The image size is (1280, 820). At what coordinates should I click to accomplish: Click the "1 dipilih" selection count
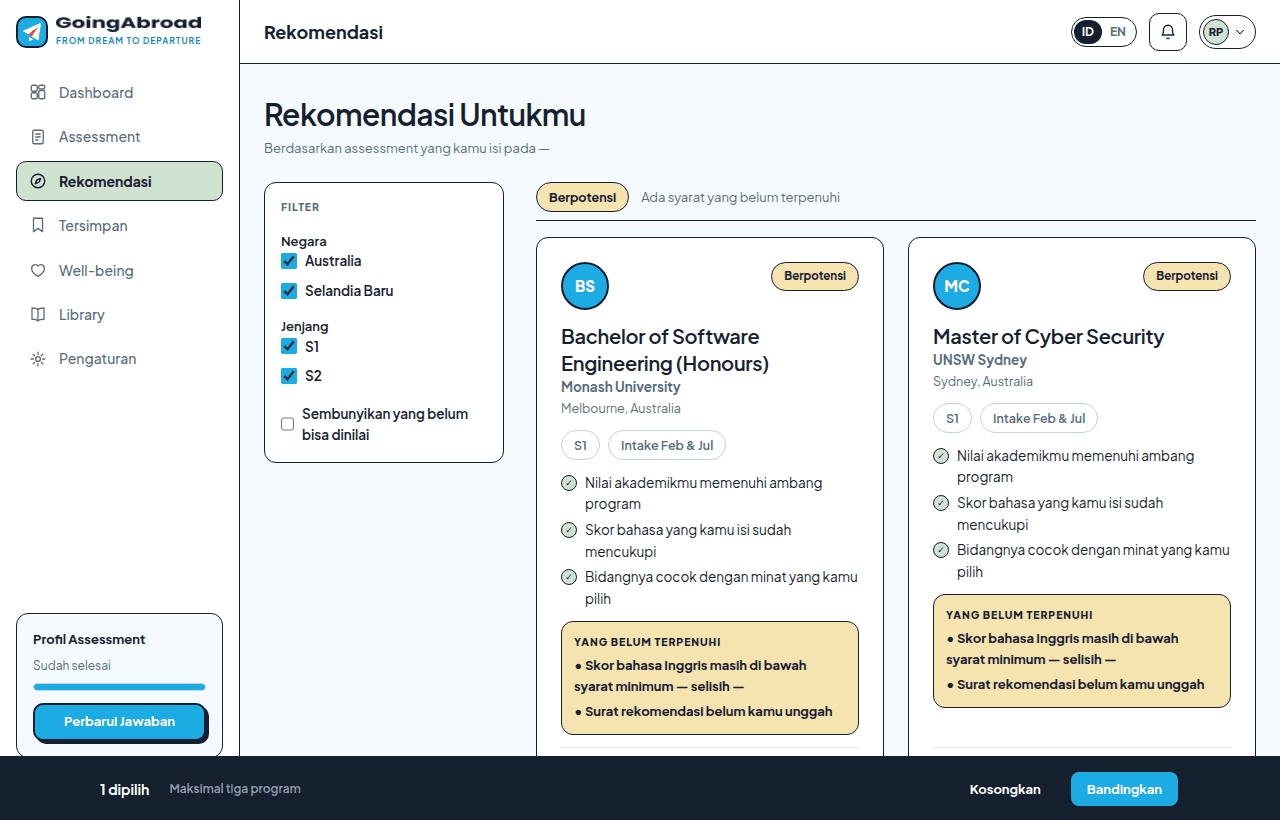124,789
